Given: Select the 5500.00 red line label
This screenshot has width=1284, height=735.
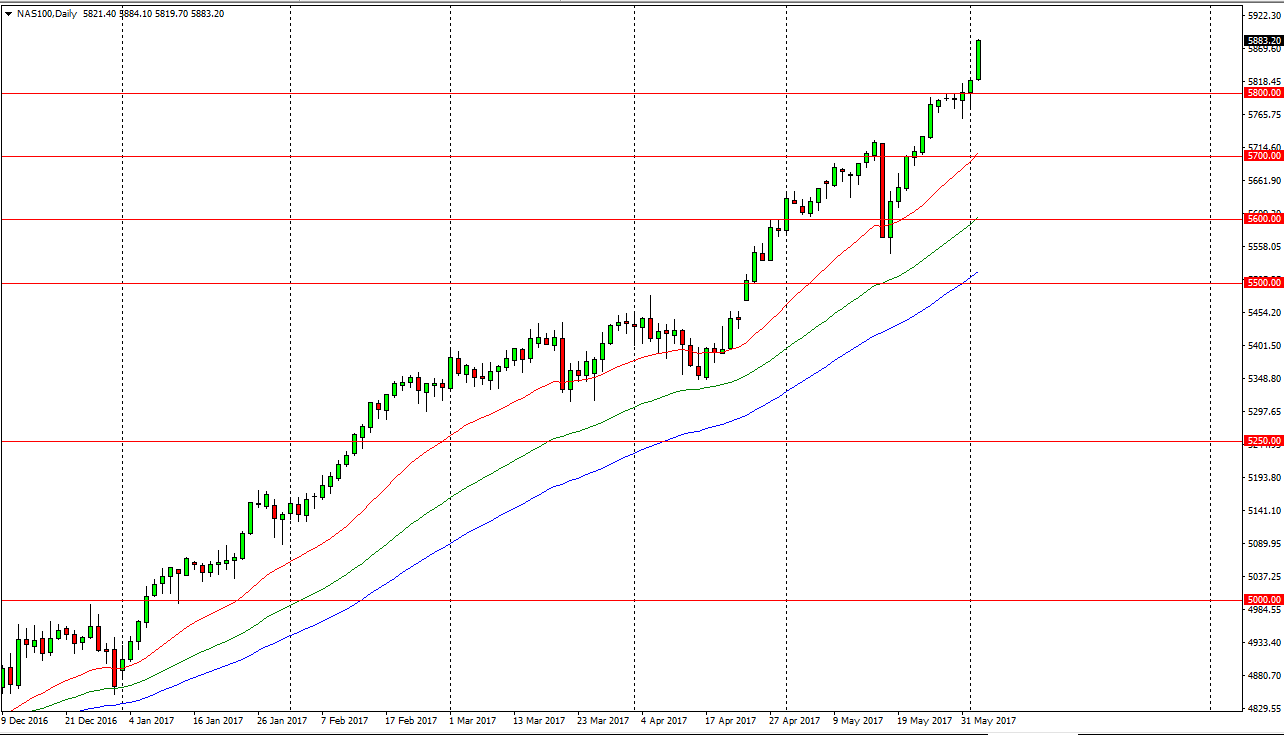Looking at the screenshot, I should pos(1264,283).
